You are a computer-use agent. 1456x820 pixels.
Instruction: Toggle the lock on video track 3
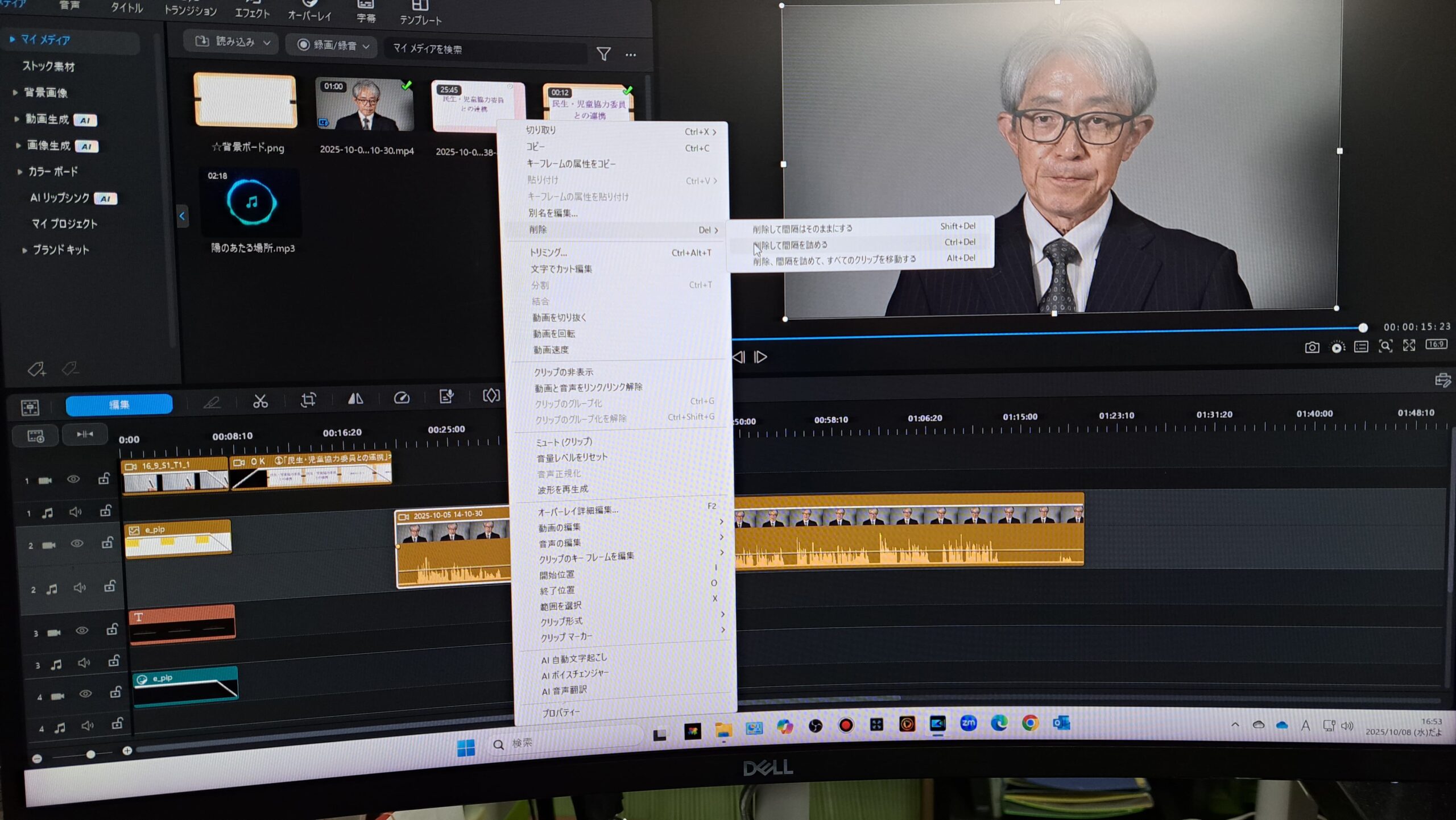pyautogui.click(x=112, y=630)
